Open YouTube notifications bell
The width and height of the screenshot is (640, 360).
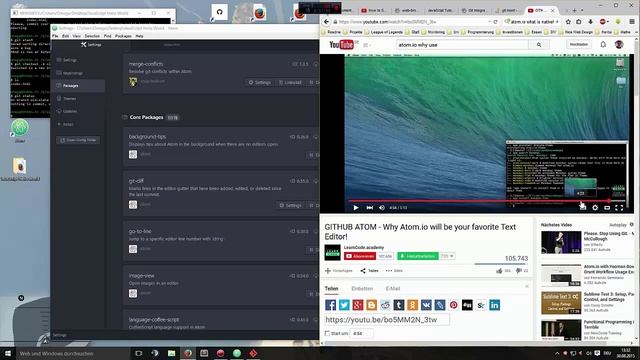(603, 44)
